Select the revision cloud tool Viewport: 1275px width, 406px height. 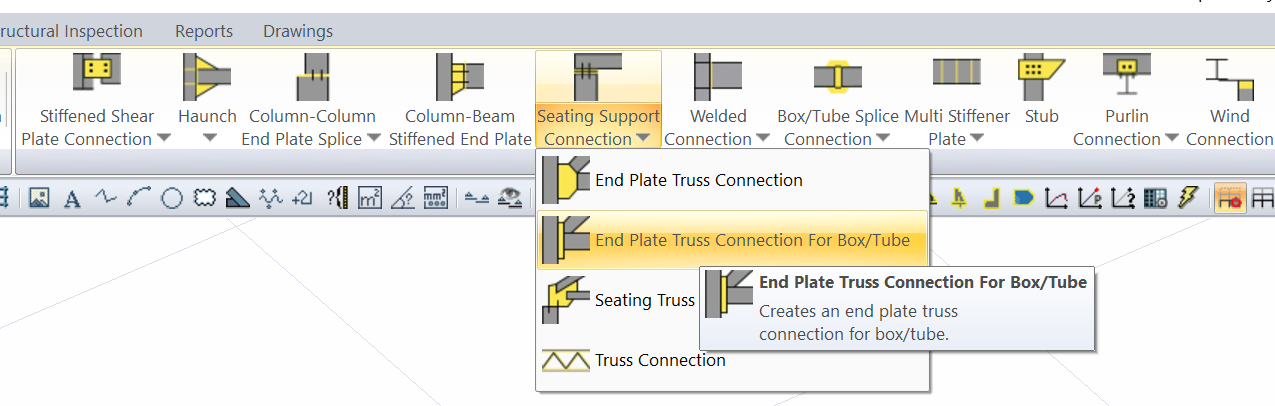pyautogui.click(x=205, y=198)
